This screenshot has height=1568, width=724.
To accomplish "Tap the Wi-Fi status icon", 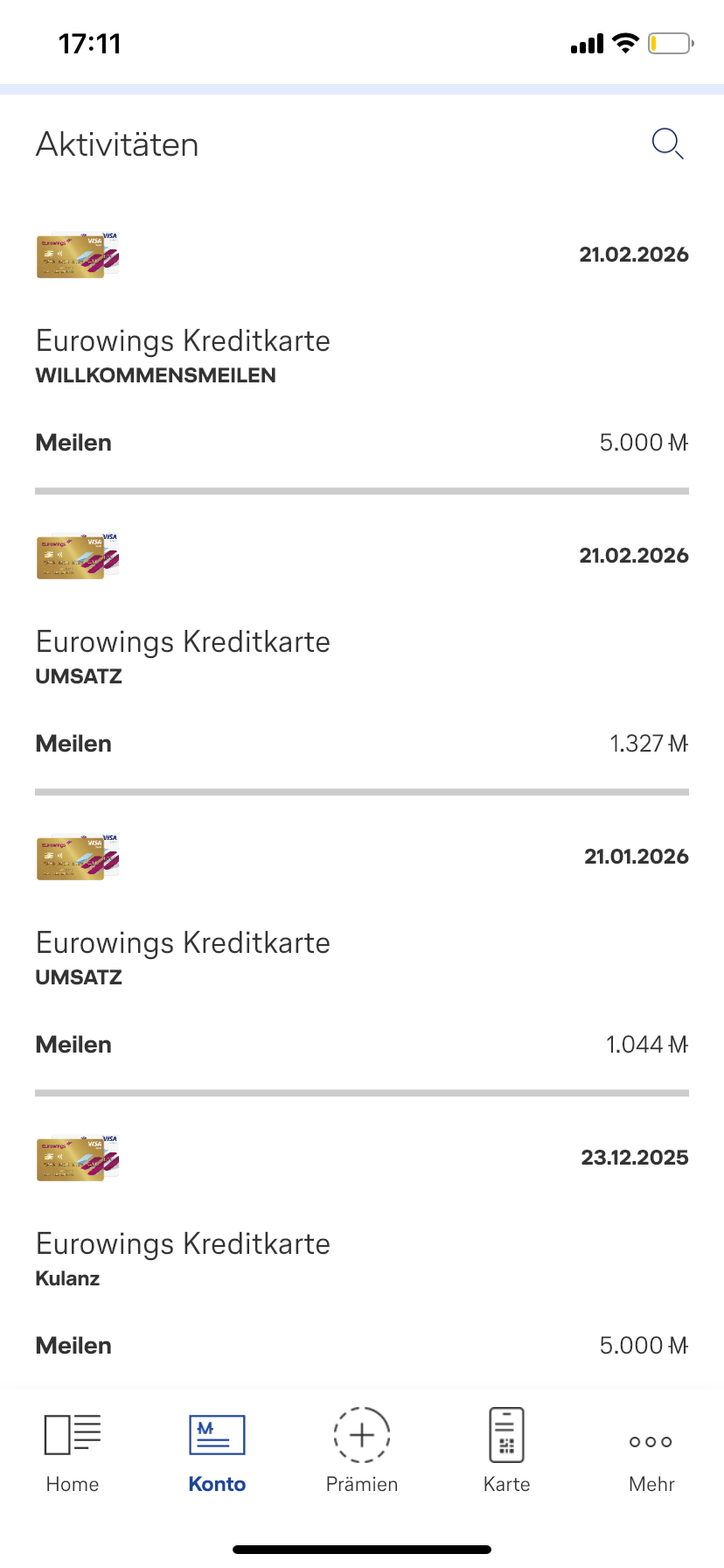I will (x=625, y=43).
